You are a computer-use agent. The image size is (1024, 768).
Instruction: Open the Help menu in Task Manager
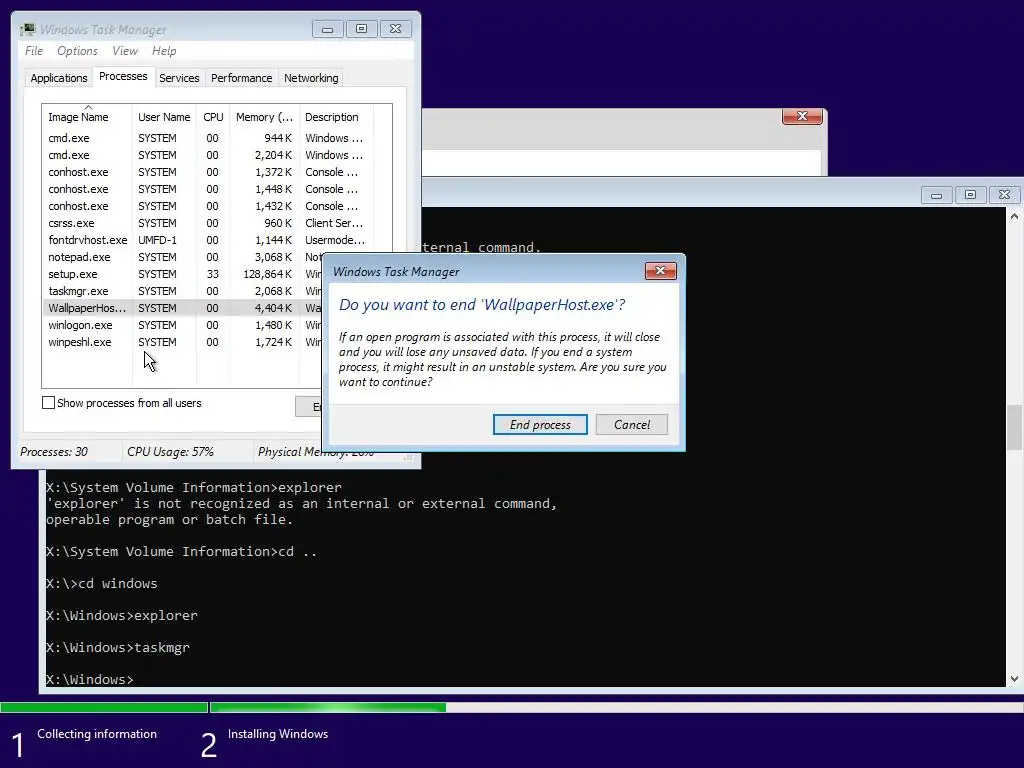pos(164,51)
